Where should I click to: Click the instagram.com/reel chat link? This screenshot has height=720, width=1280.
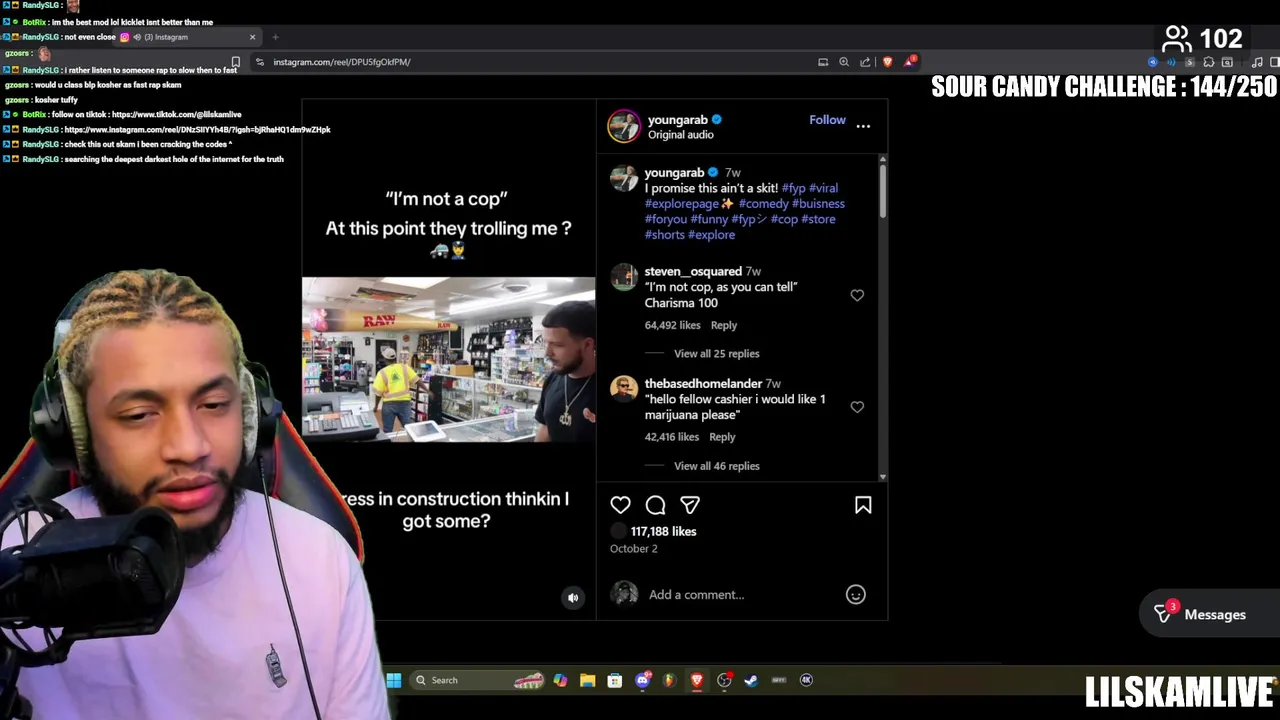pyautogui.click(x=197, y=130)
